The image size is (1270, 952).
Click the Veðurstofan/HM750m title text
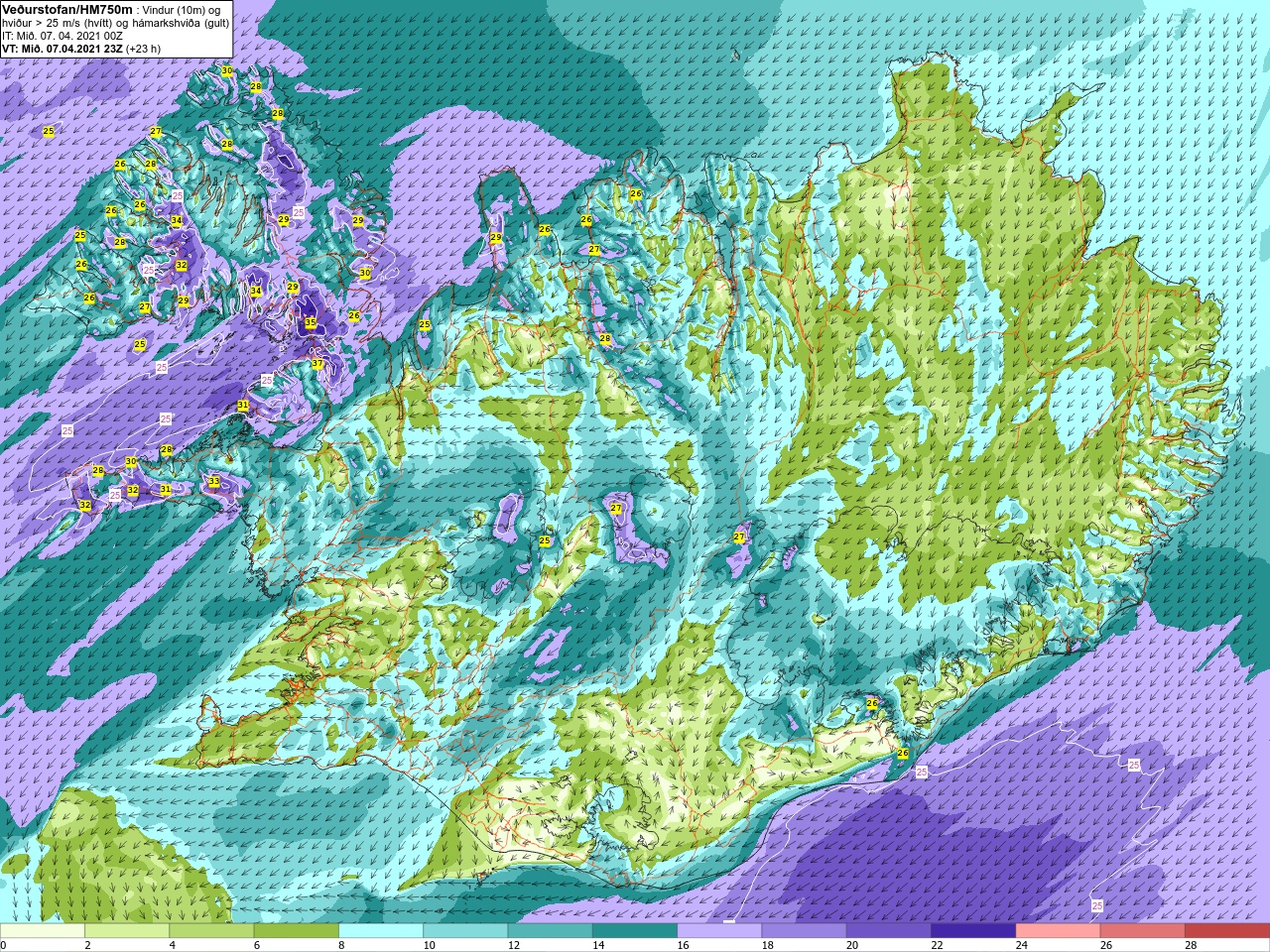tap(67, 8)
